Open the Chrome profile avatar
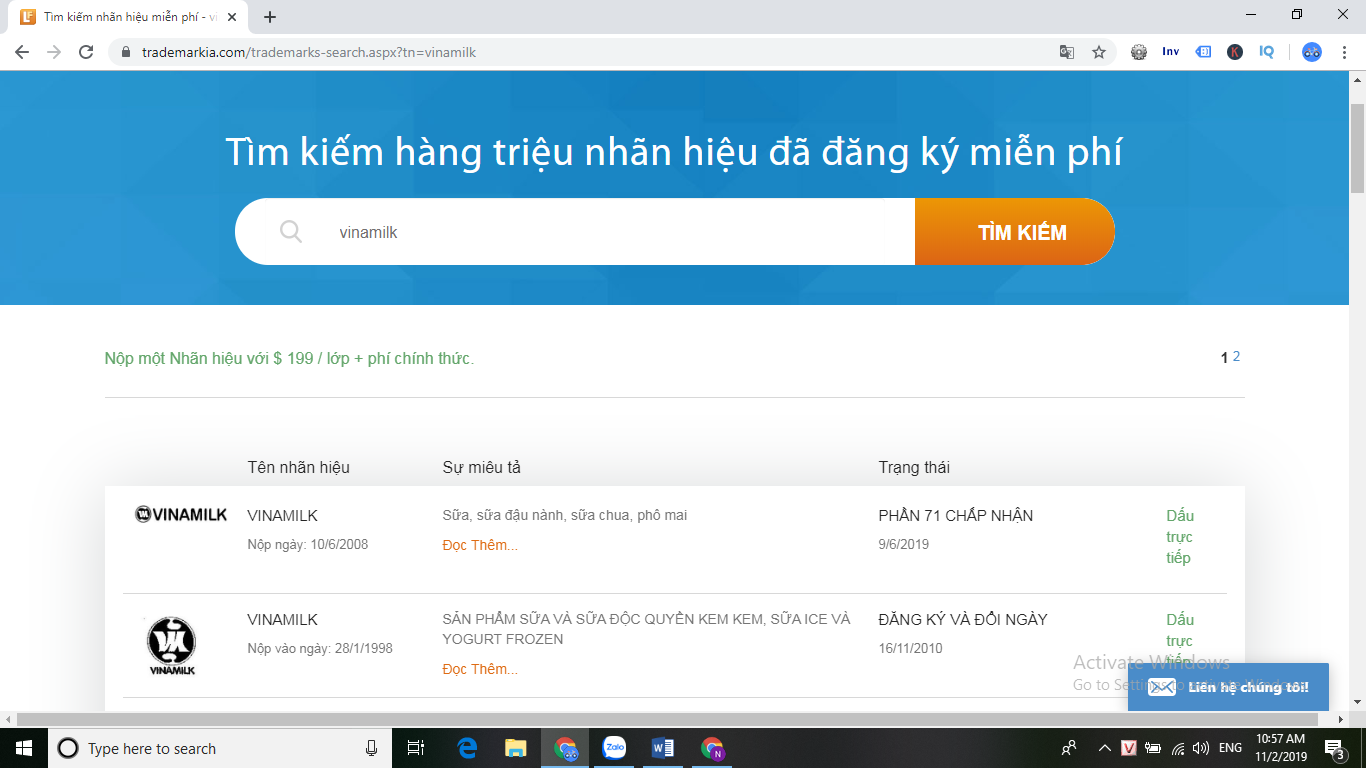 click(1312, 52)
